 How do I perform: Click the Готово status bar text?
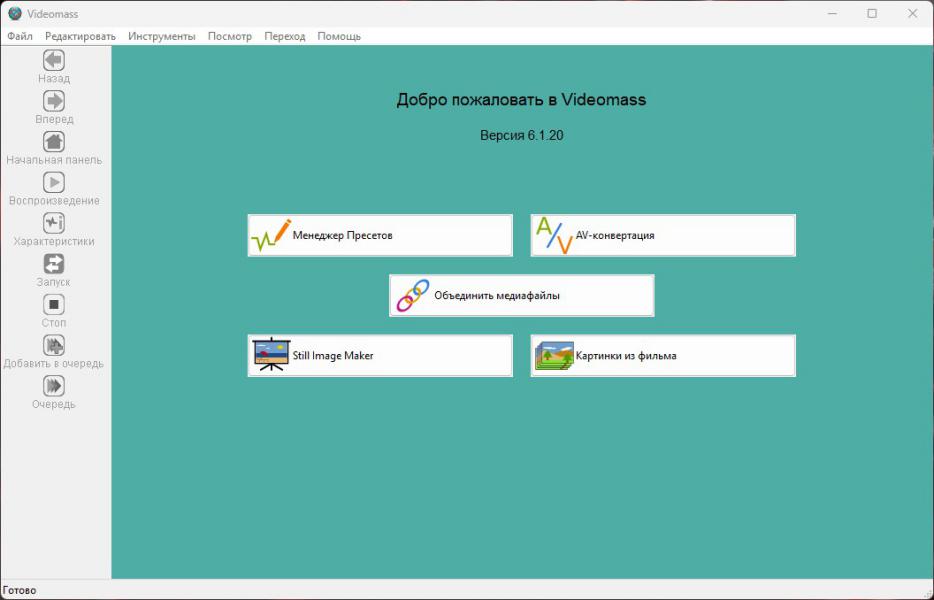pos(20,590)
